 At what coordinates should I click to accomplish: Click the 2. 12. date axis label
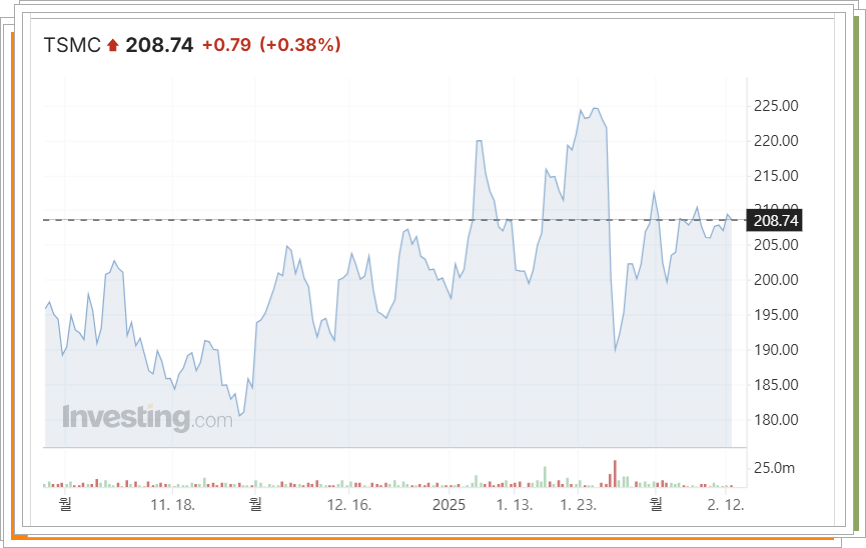tap(726, 505)
